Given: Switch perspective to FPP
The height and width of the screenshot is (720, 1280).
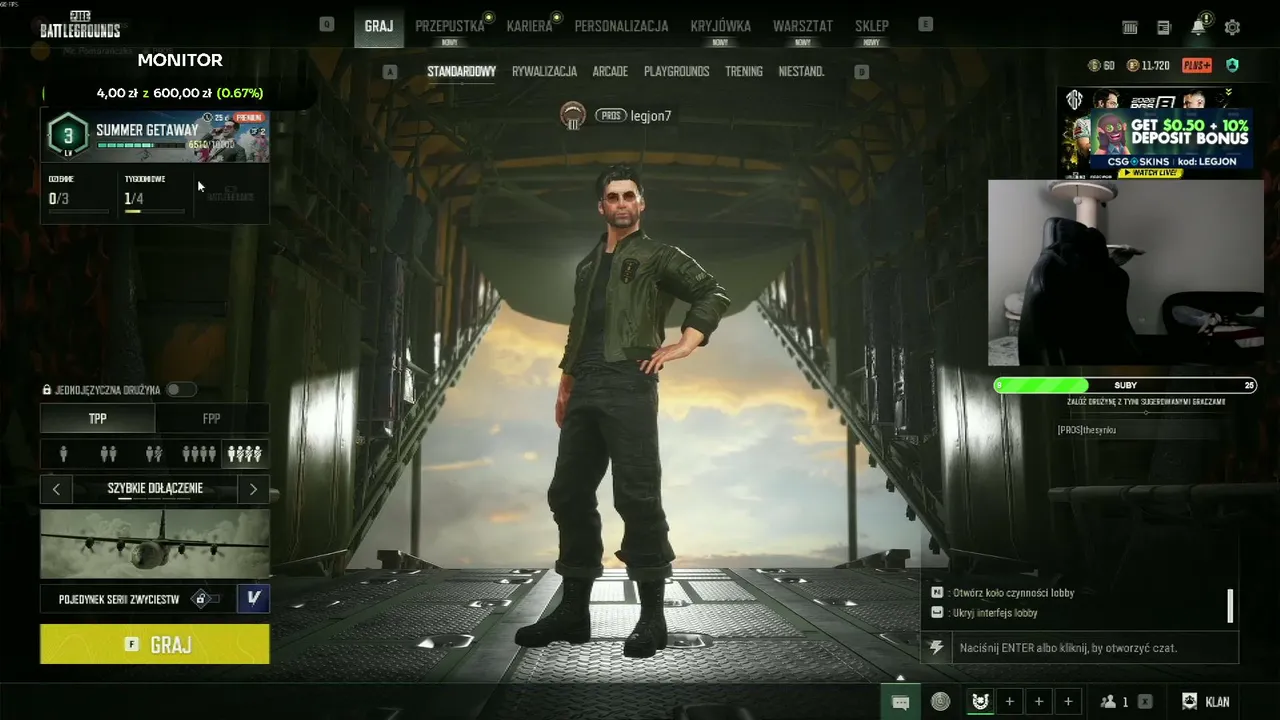Looking at the screenshot, I should 212,419.
